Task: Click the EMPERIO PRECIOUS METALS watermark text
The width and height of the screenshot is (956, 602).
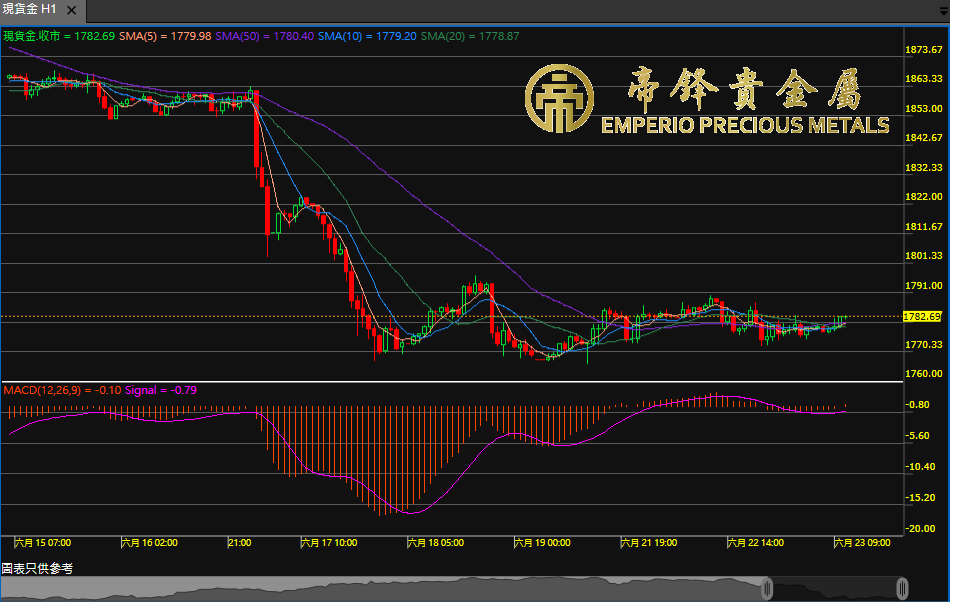Action: pos(744,126)
